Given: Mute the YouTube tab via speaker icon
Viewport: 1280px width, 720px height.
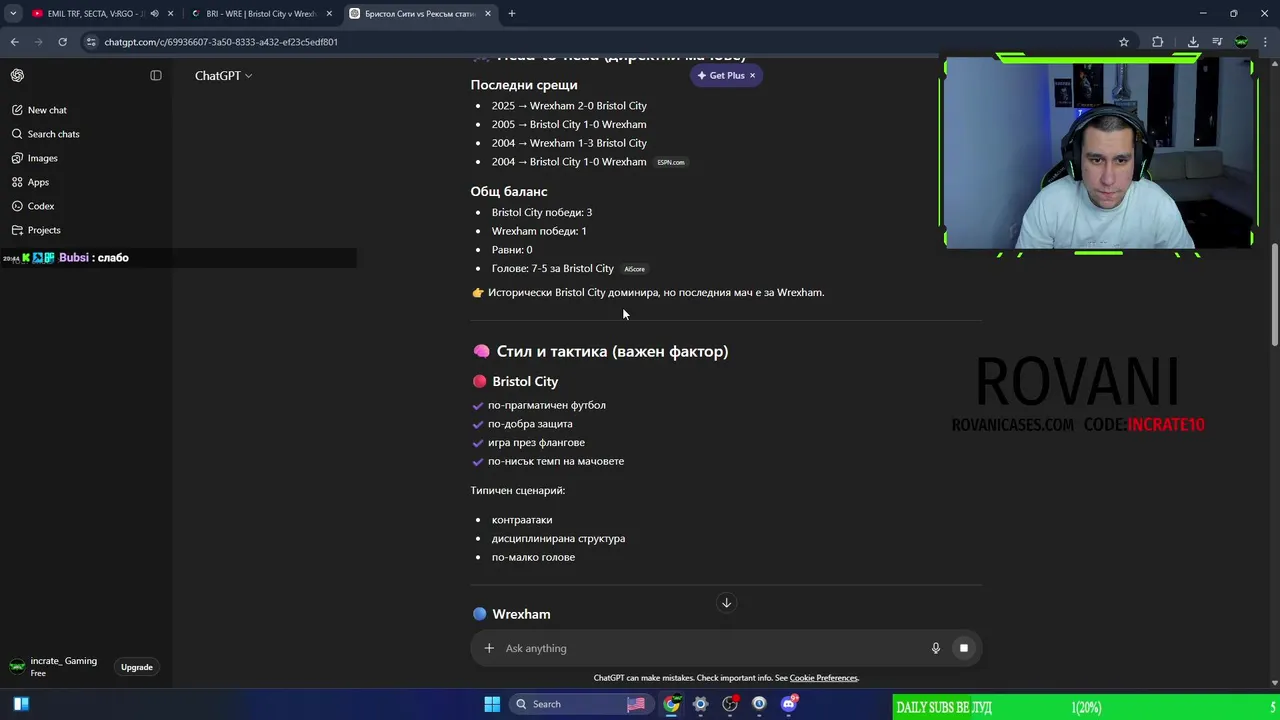Looking at the screenshot, I should 154,14.
